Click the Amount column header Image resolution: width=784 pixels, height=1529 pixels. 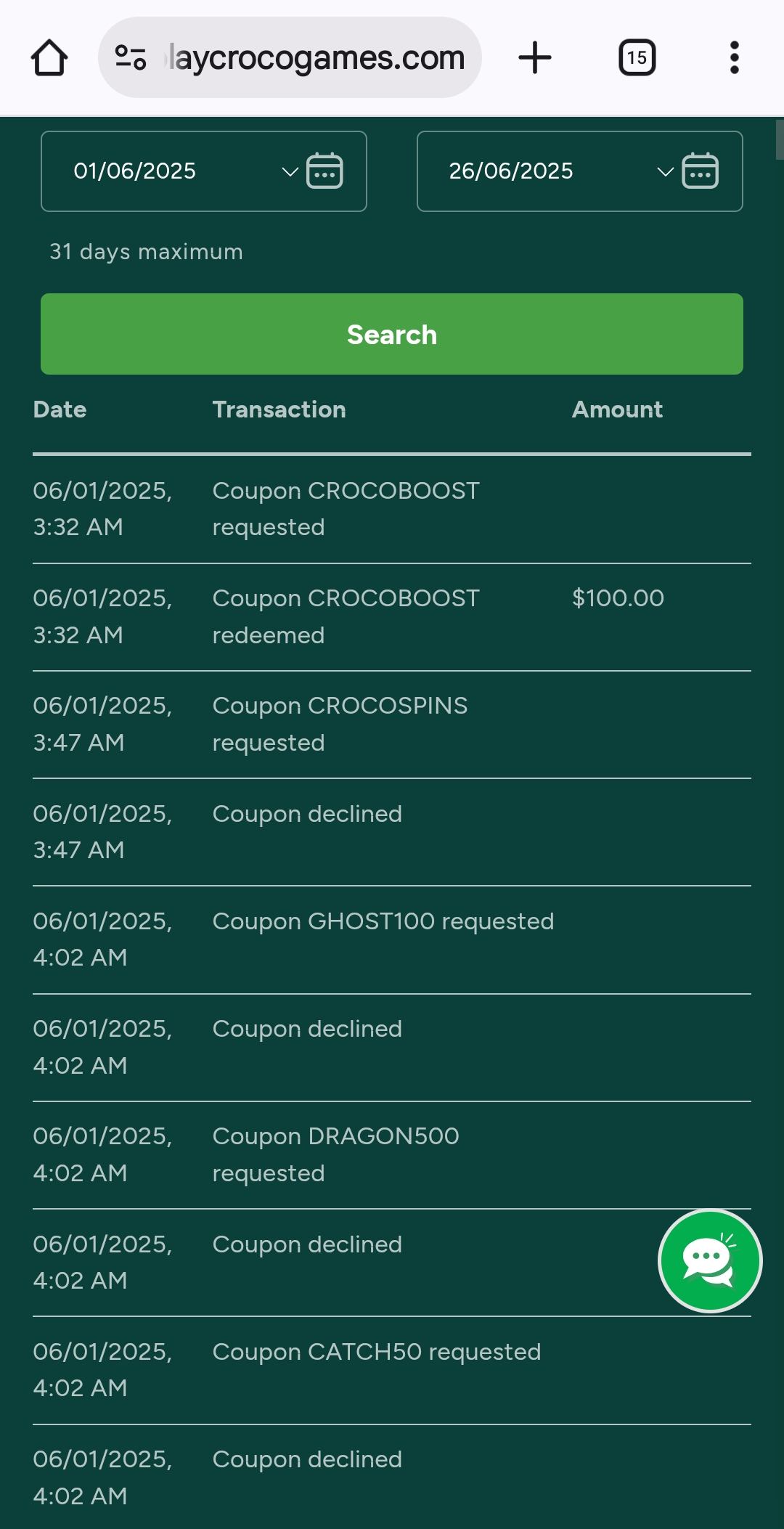pos(617,409)
